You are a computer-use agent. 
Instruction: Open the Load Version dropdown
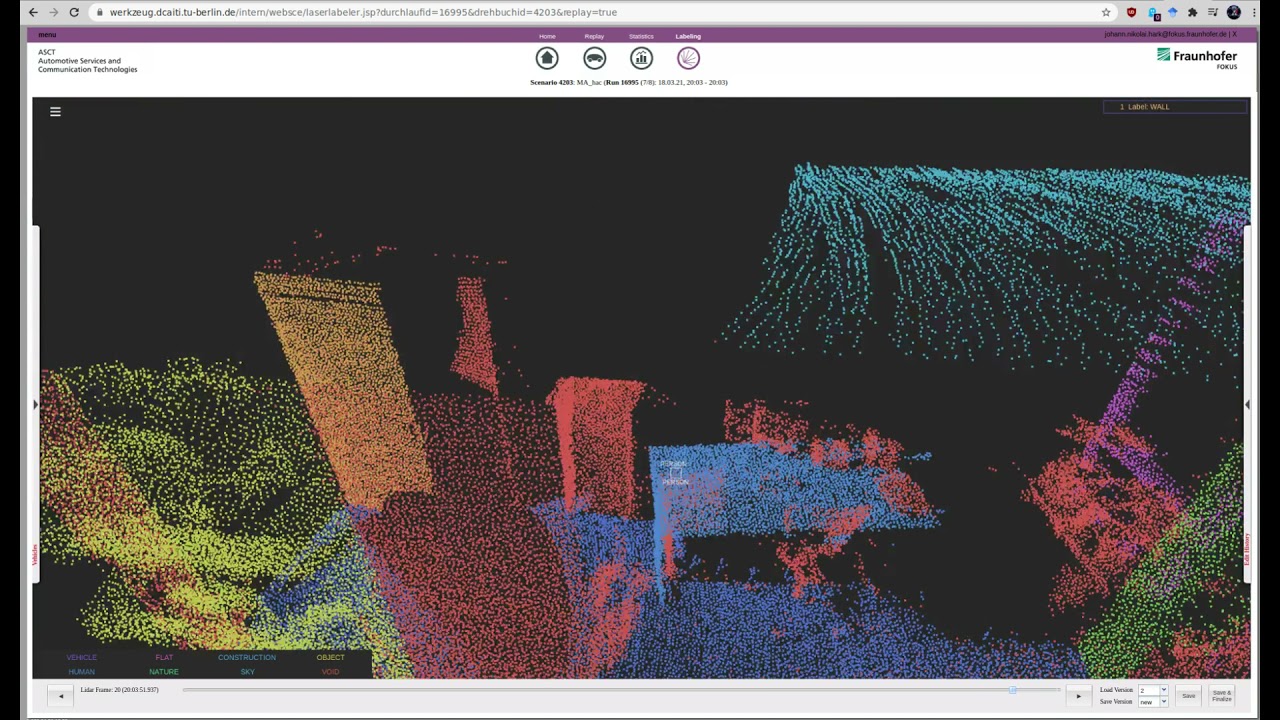pos(1153,690)
